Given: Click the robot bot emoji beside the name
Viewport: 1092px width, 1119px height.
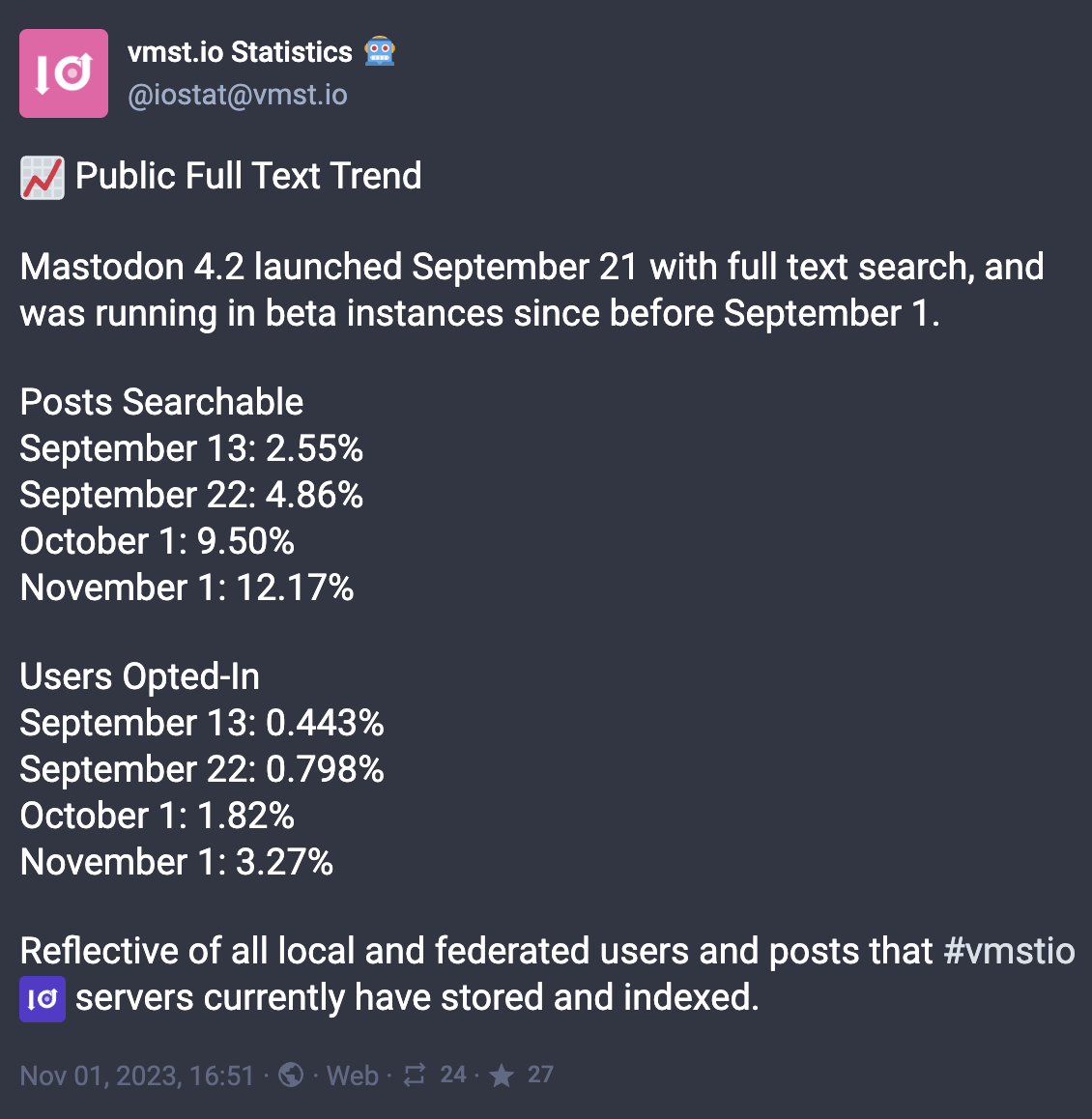Looking at the screenshot, I should (x=380, y=52).
